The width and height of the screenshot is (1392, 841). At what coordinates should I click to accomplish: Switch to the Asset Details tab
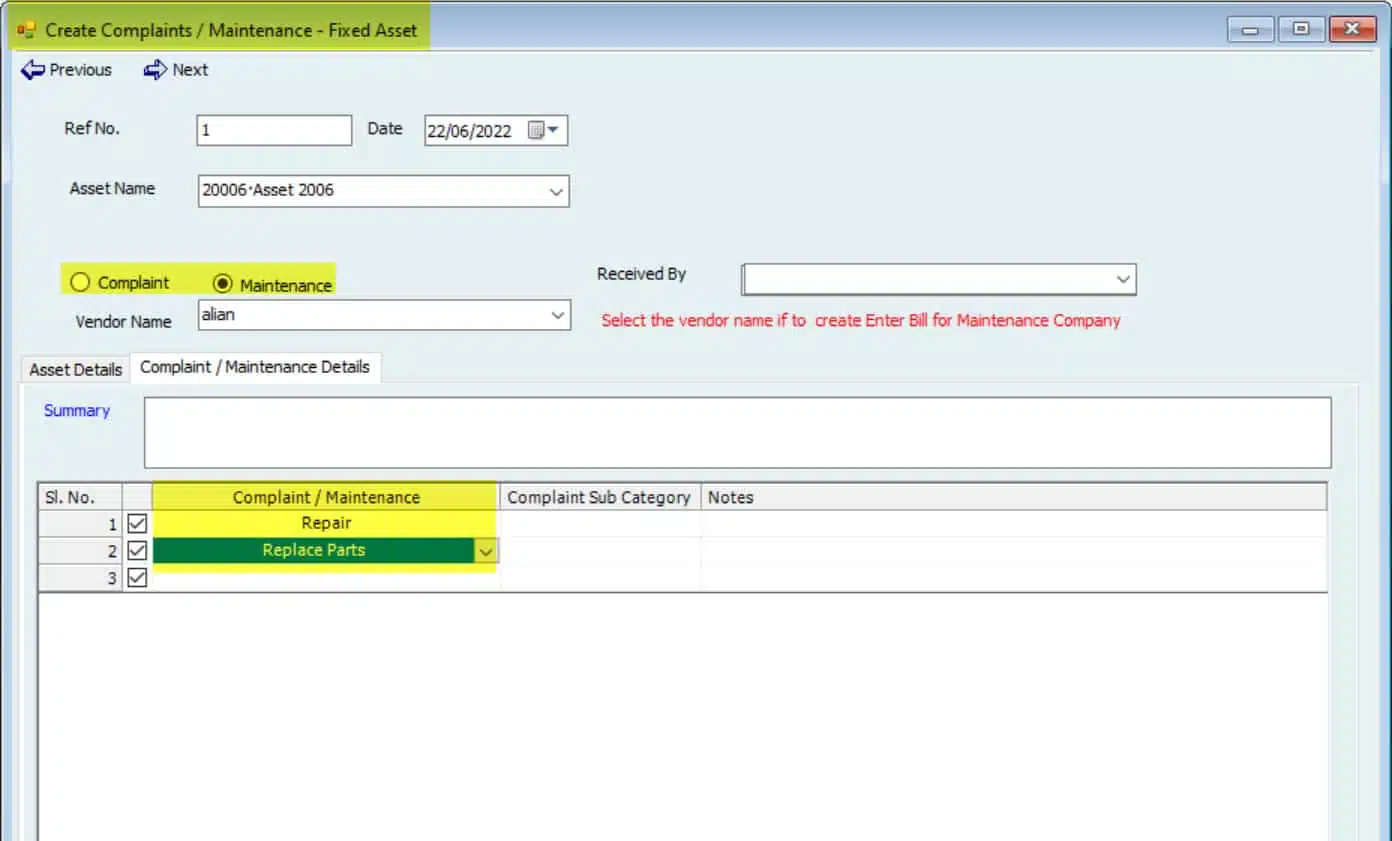click(x=76, y=369)
